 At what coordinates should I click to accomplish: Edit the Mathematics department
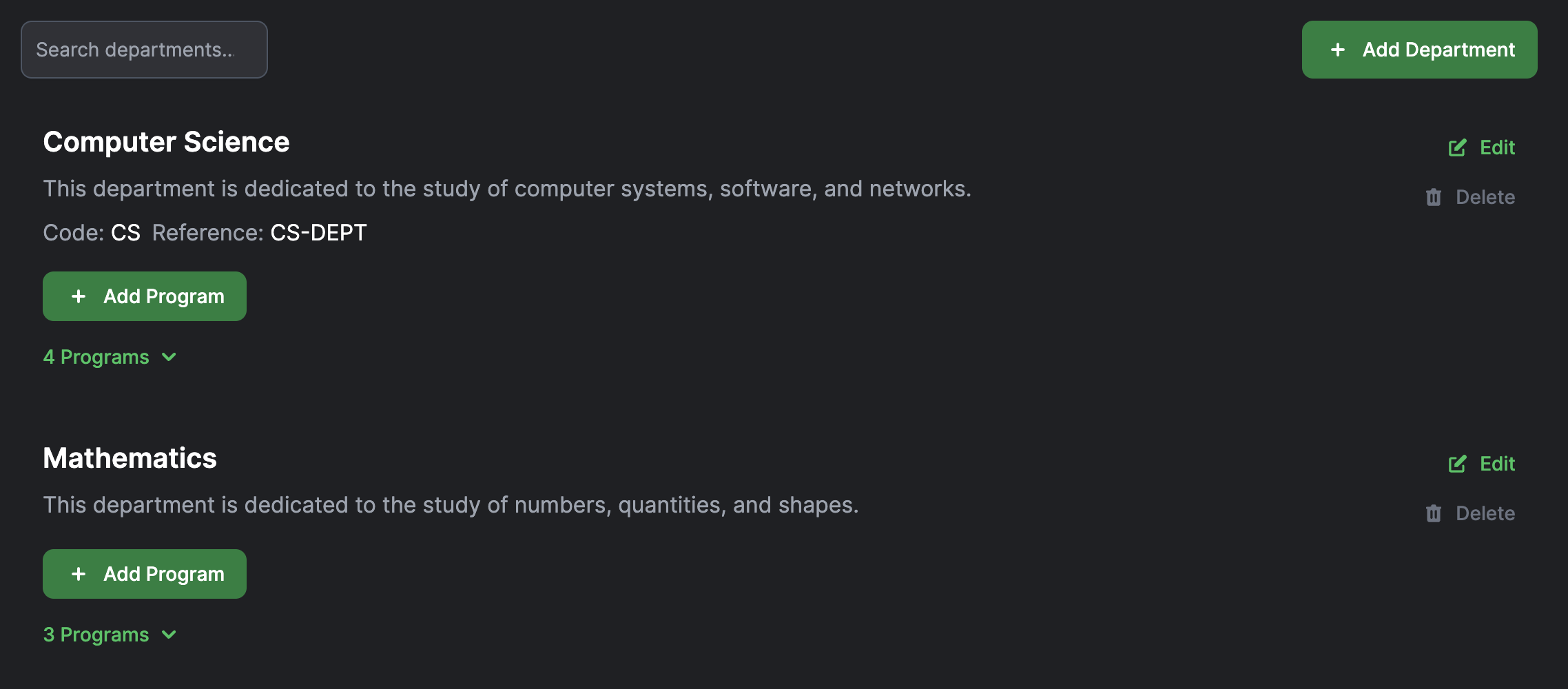click(1481, 464)
